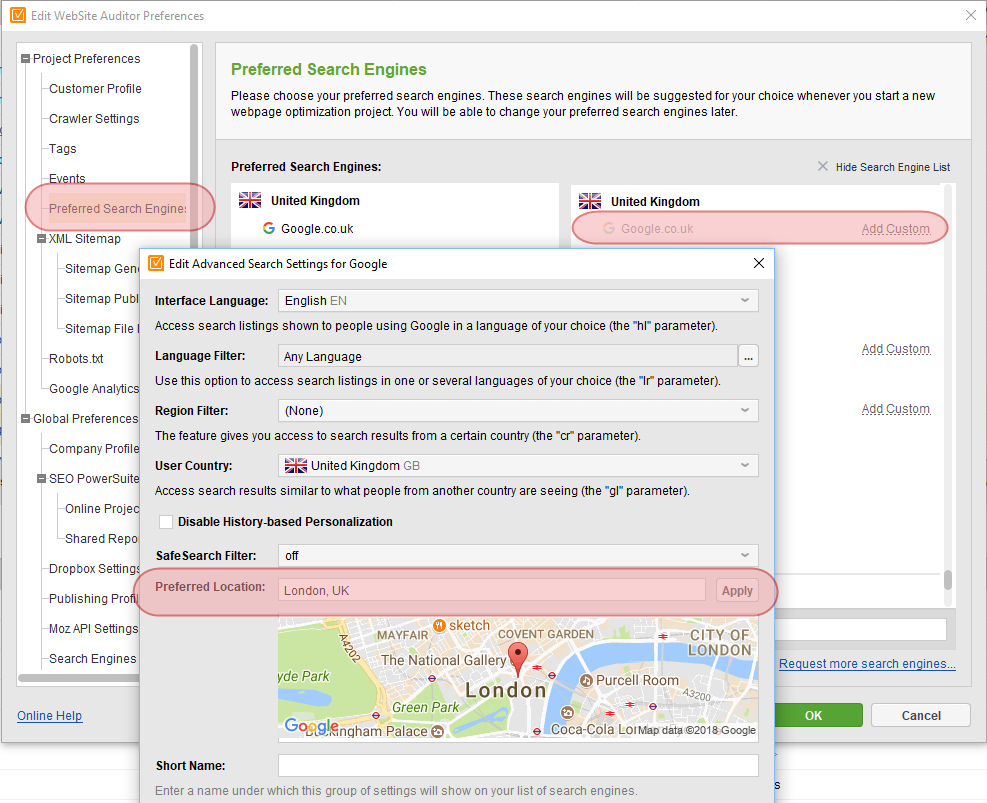Click the UK flag in the User Country field
Image resolution: width=987 pixels, height=803 pixels.
(296, 466)
